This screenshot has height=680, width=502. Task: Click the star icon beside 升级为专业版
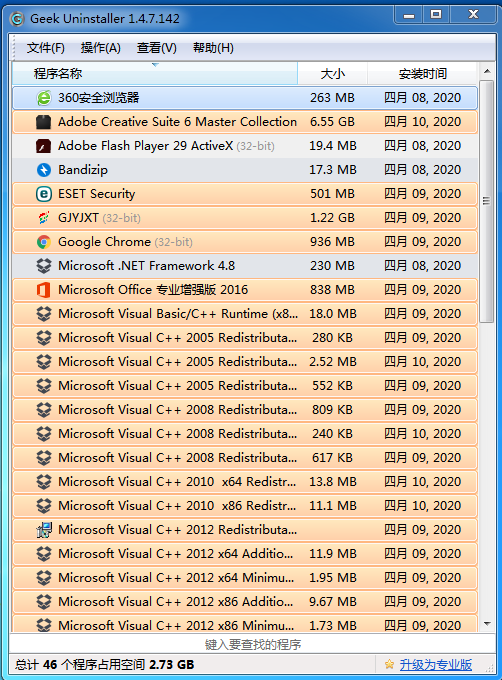[389, 664]
